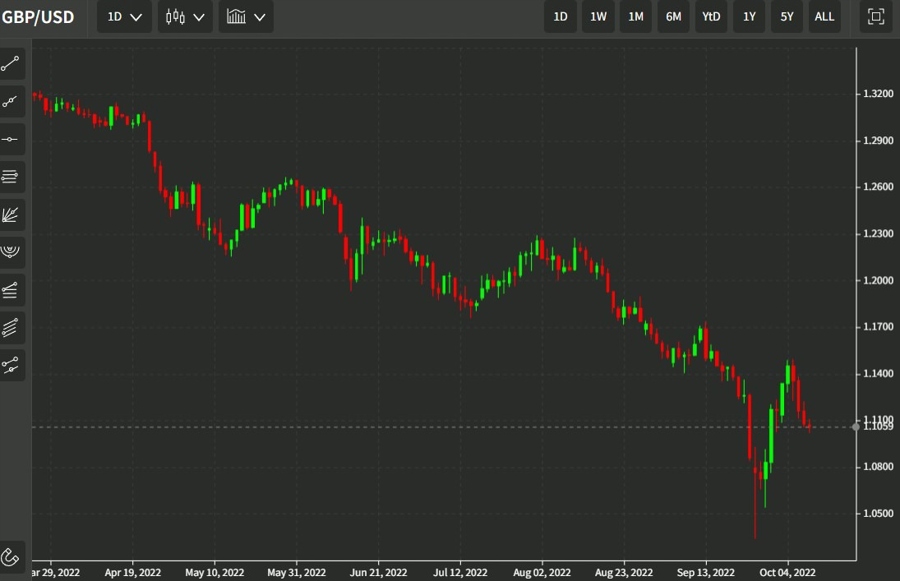This screenshot has height=581, width=900.
Task: Set chart range to 1M
Action: click(636, 17)
